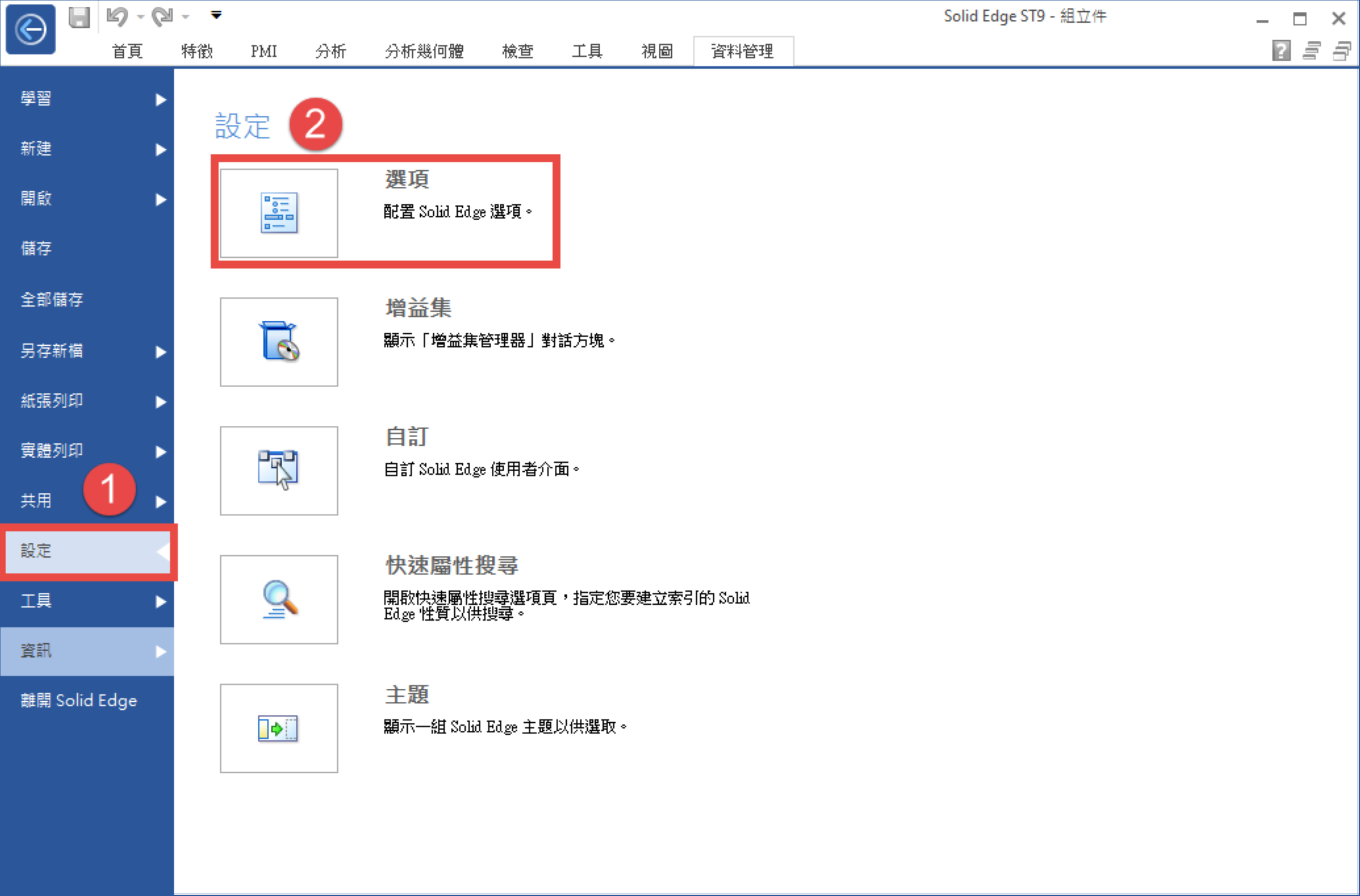This screenshot has height=896, width=1360.
Task: Click the Undo arrow icon
Action: (117, 16)
